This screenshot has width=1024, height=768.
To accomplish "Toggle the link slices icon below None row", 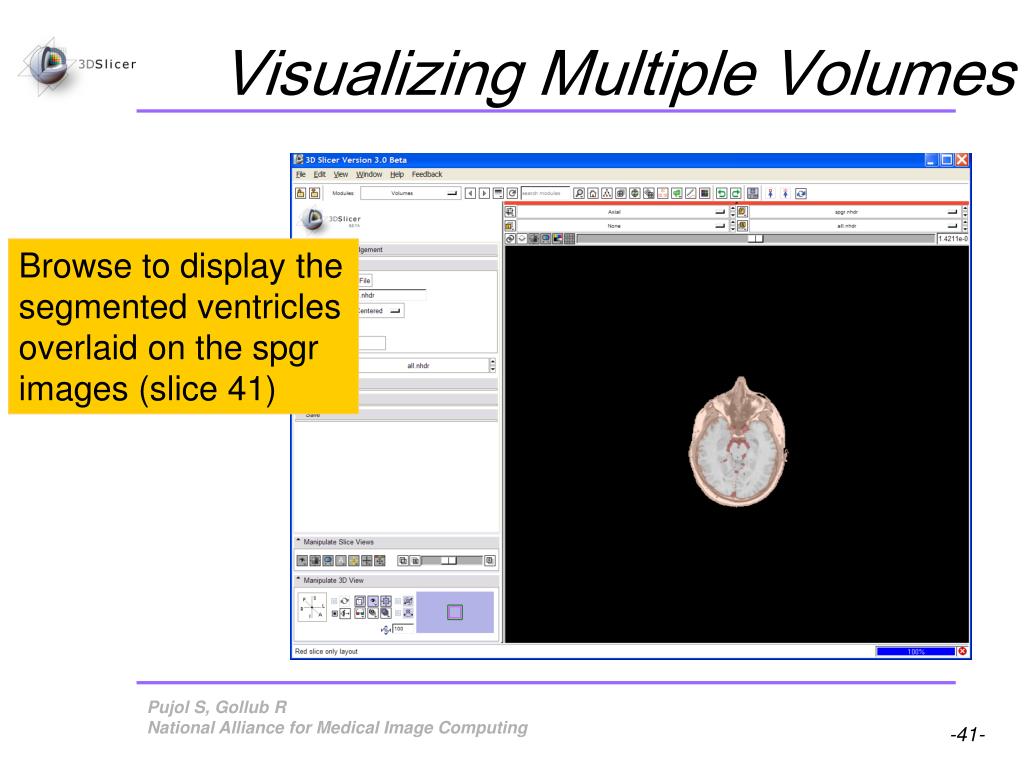I will pos(510,239).
